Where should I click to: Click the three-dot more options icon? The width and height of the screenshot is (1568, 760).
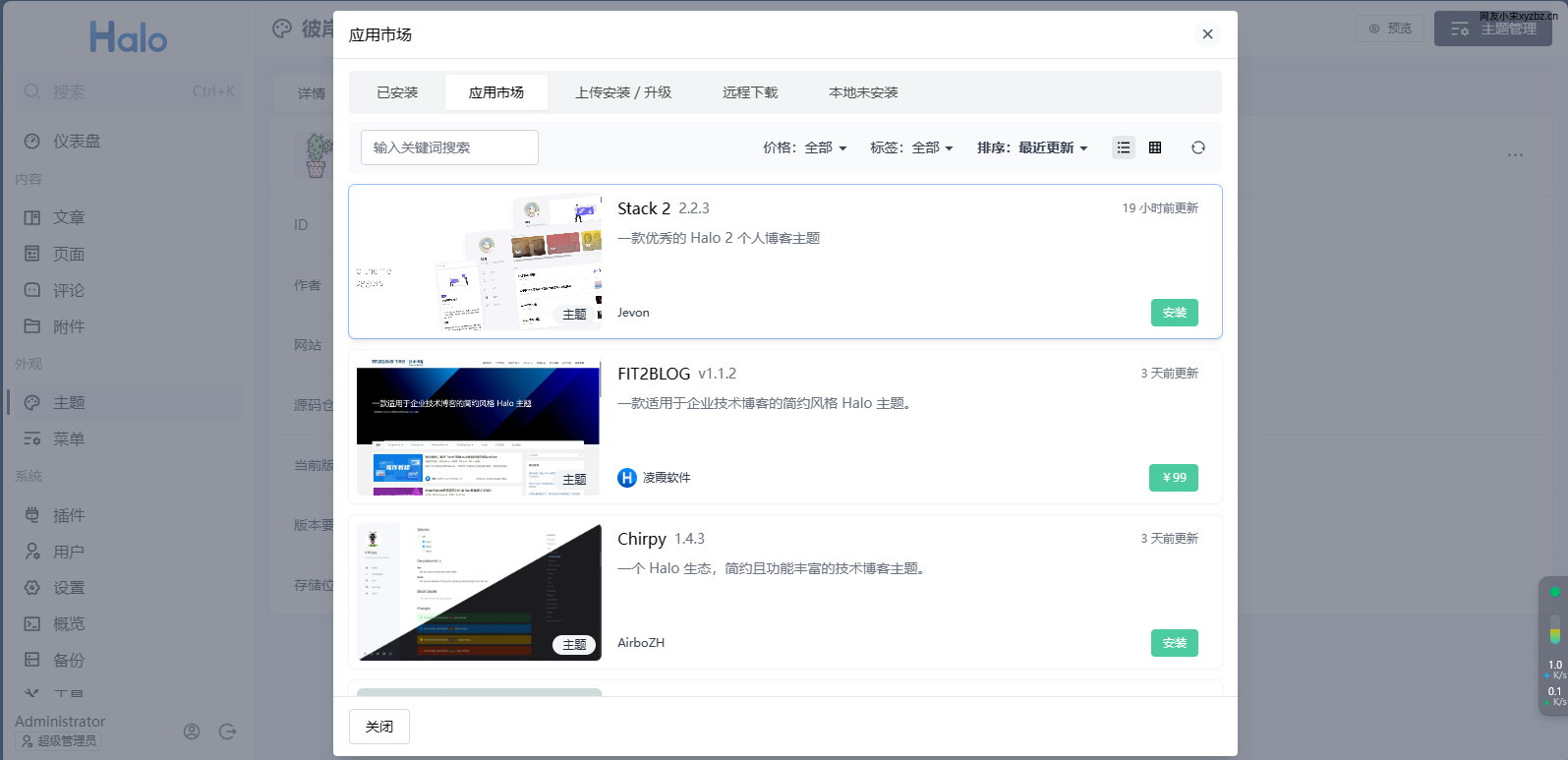[x=1515, y=154]
